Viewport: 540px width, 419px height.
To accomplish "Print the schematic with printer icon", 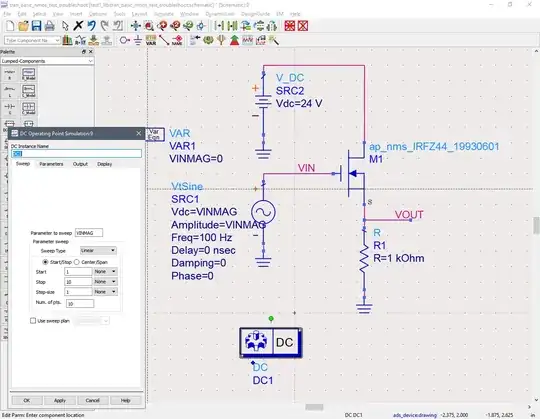I will point(50,26).
